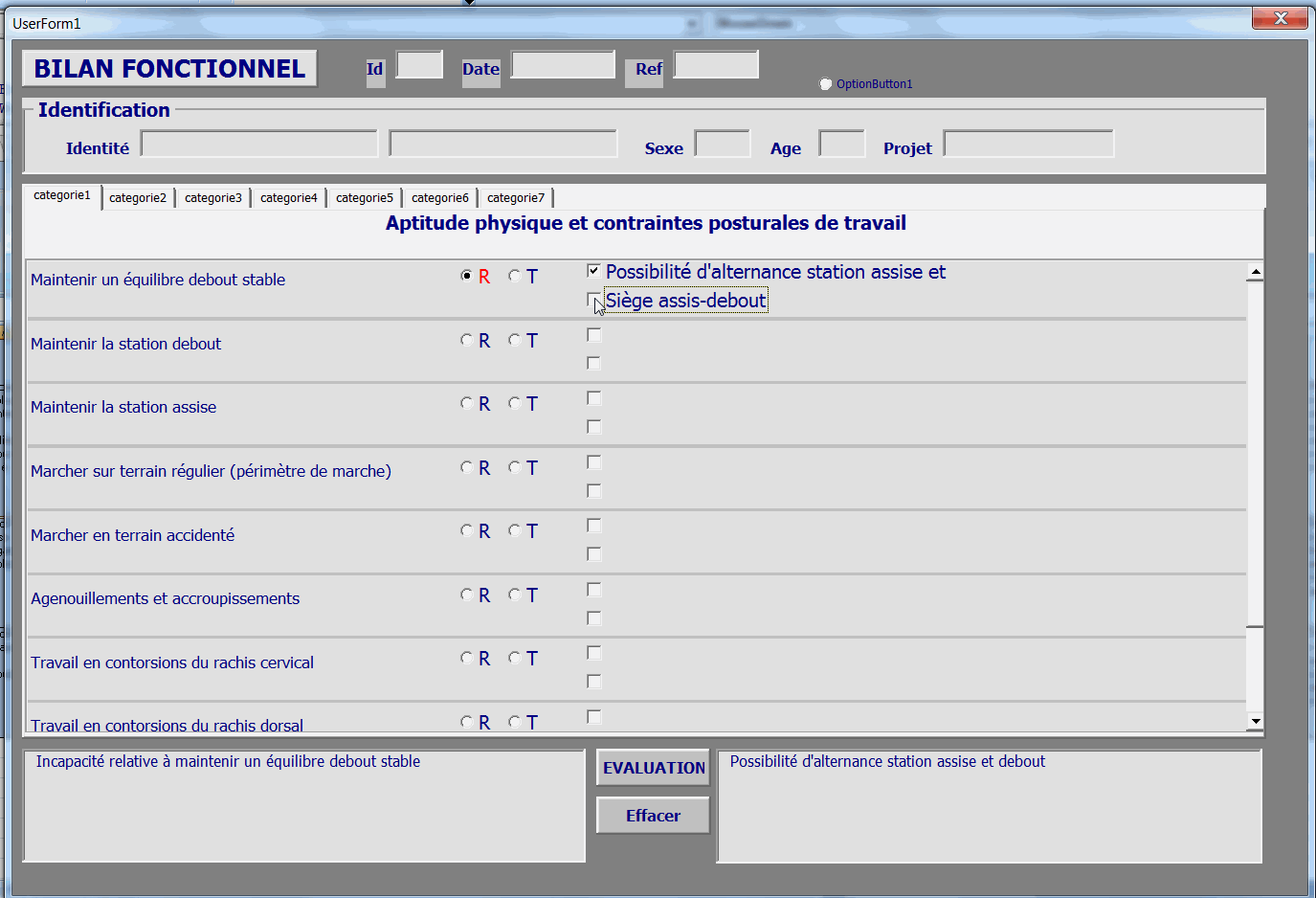Viewport: 1316px width, 898px height.
Task: Select the Projet text field
Action: 1028,145
